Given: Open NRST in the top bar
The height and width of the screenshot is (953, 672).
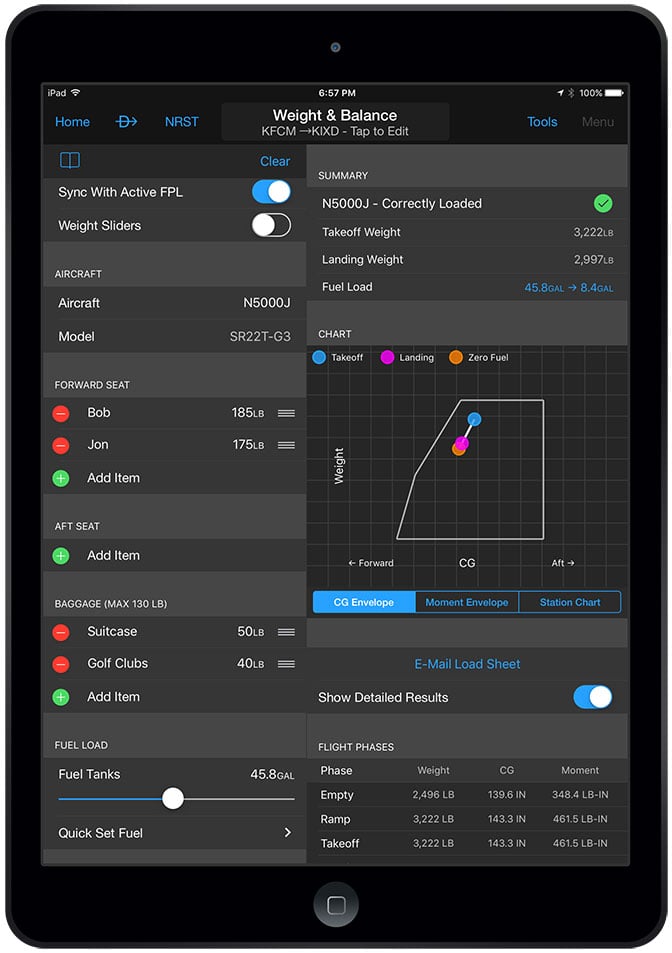Looking at the screenshot, I should tap(182, 122).
